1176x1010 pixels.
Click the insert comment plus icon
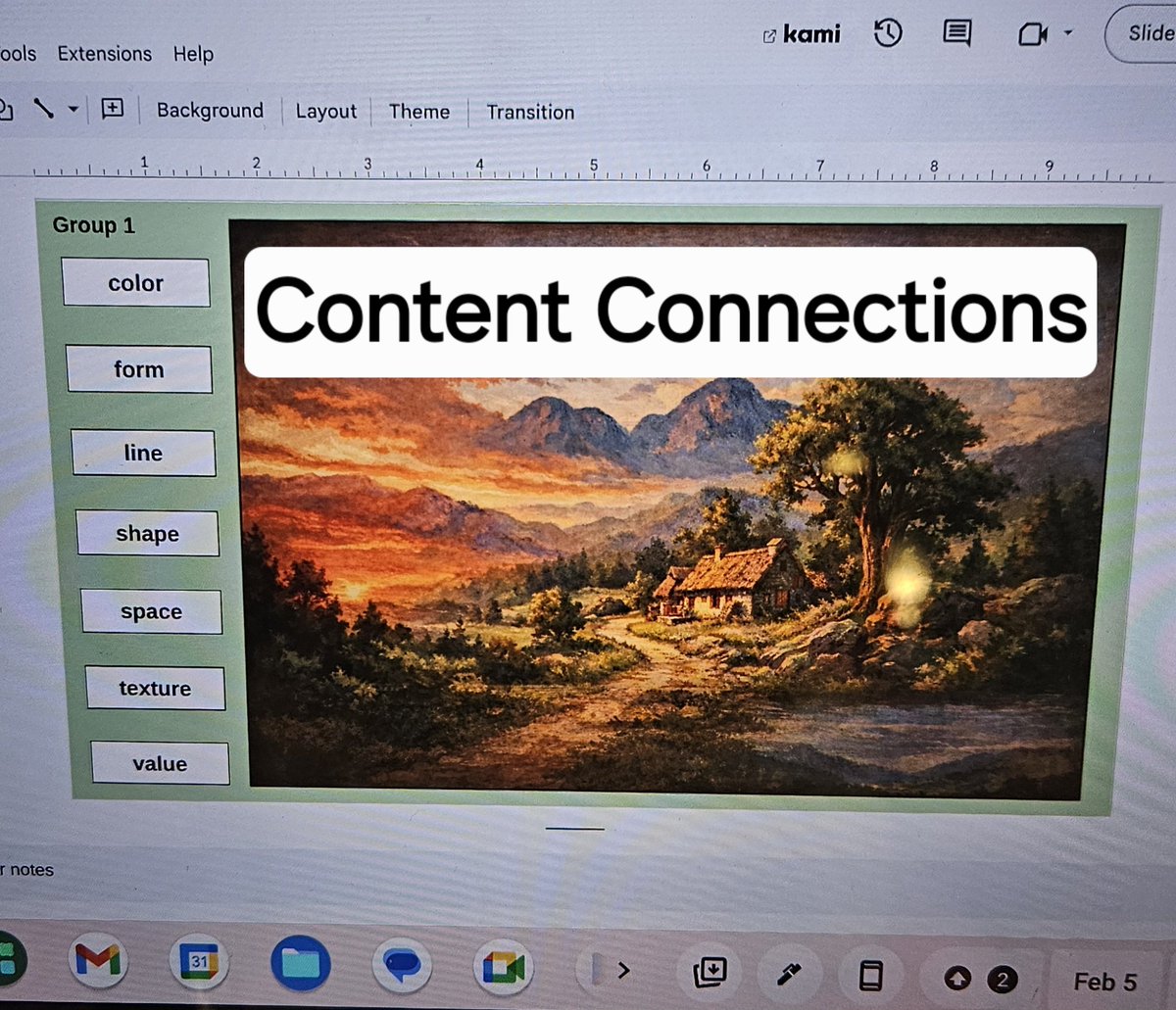[x=113, y=109]
